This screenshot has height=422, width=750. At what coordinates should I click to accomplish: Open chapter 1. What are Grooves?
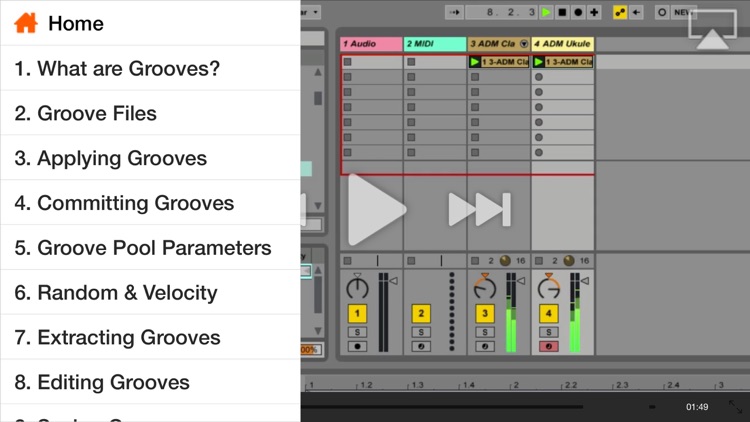click(x=150, y=68)
